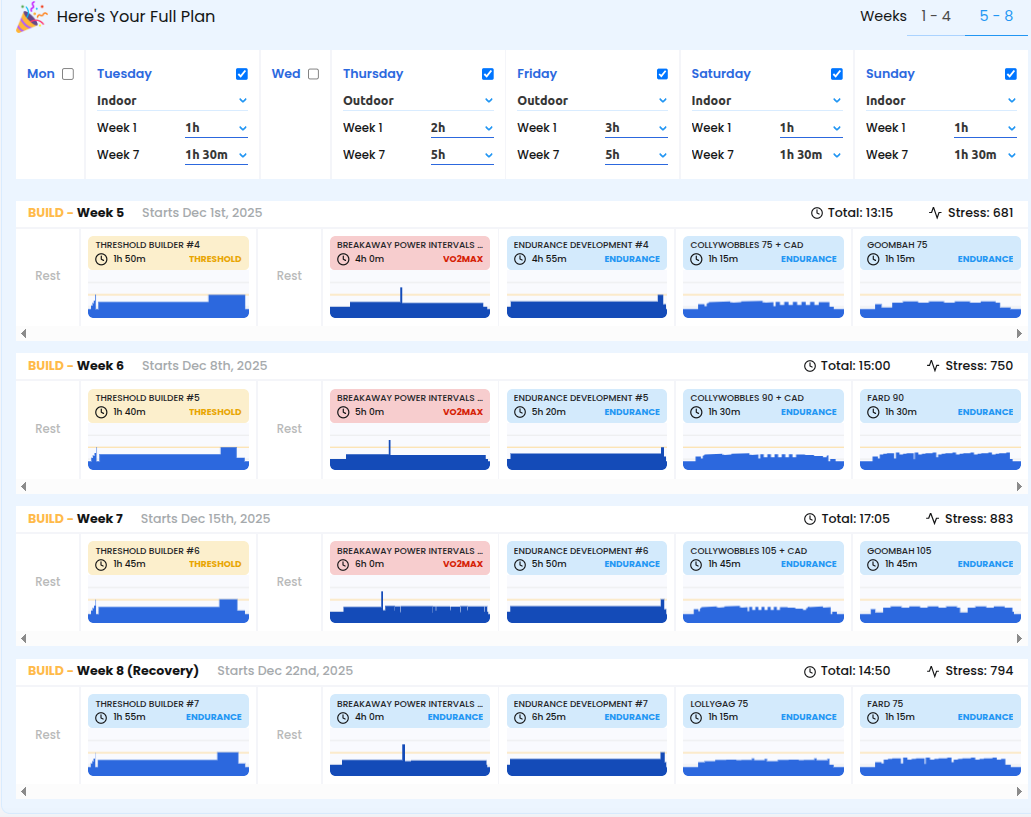Open Thursday Week 7 duration dropdown
The width and height of the screenshot is (1031, 817).
click(x=462, y=155)
